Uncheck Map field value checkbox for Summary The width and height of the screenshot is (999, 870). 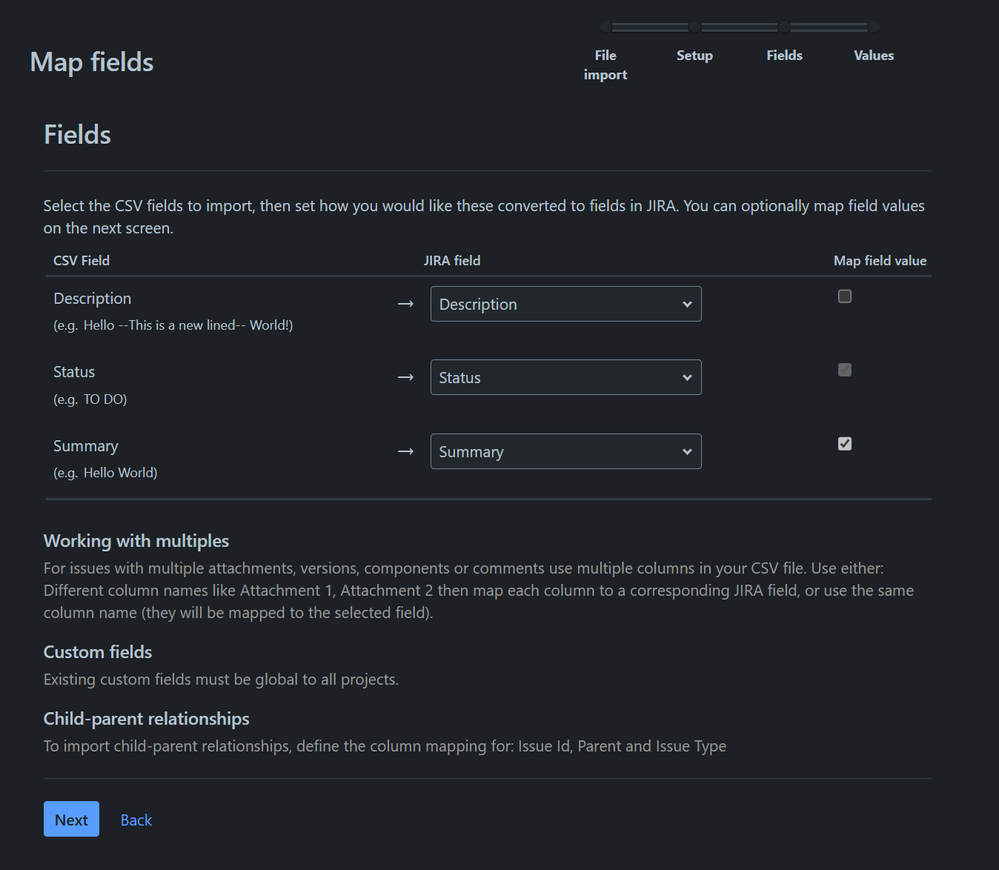pos(844,444)
